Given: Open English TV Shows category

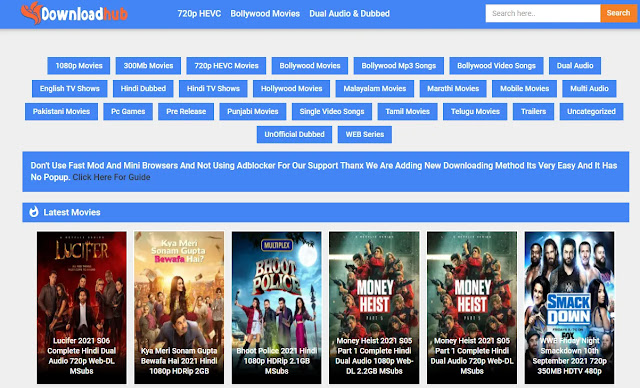Looking at the screenshot, I should tap(69, 89).
